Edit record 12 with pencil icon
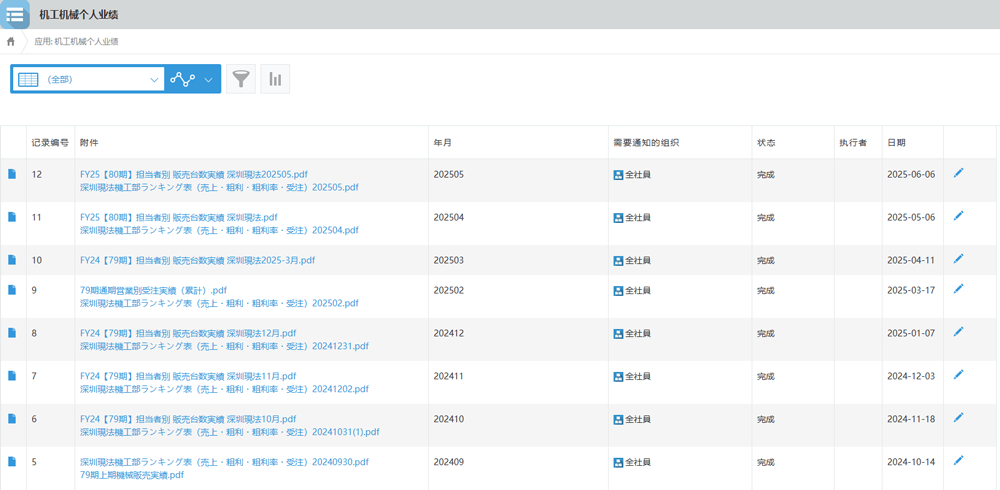Viewport: 1000px width, 490px height. click(x=958, y=174)
